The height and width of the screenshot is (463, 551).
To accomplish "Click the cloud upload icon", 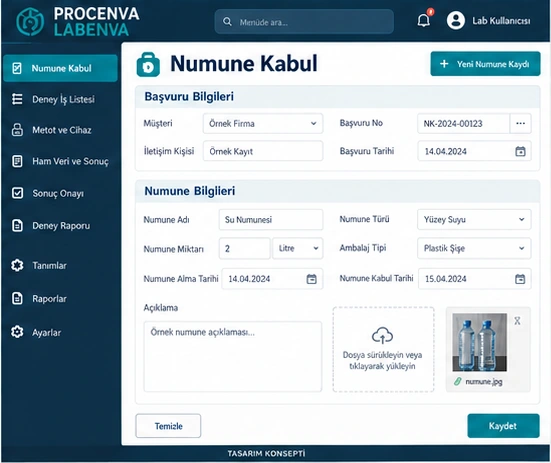I will 382,335.
